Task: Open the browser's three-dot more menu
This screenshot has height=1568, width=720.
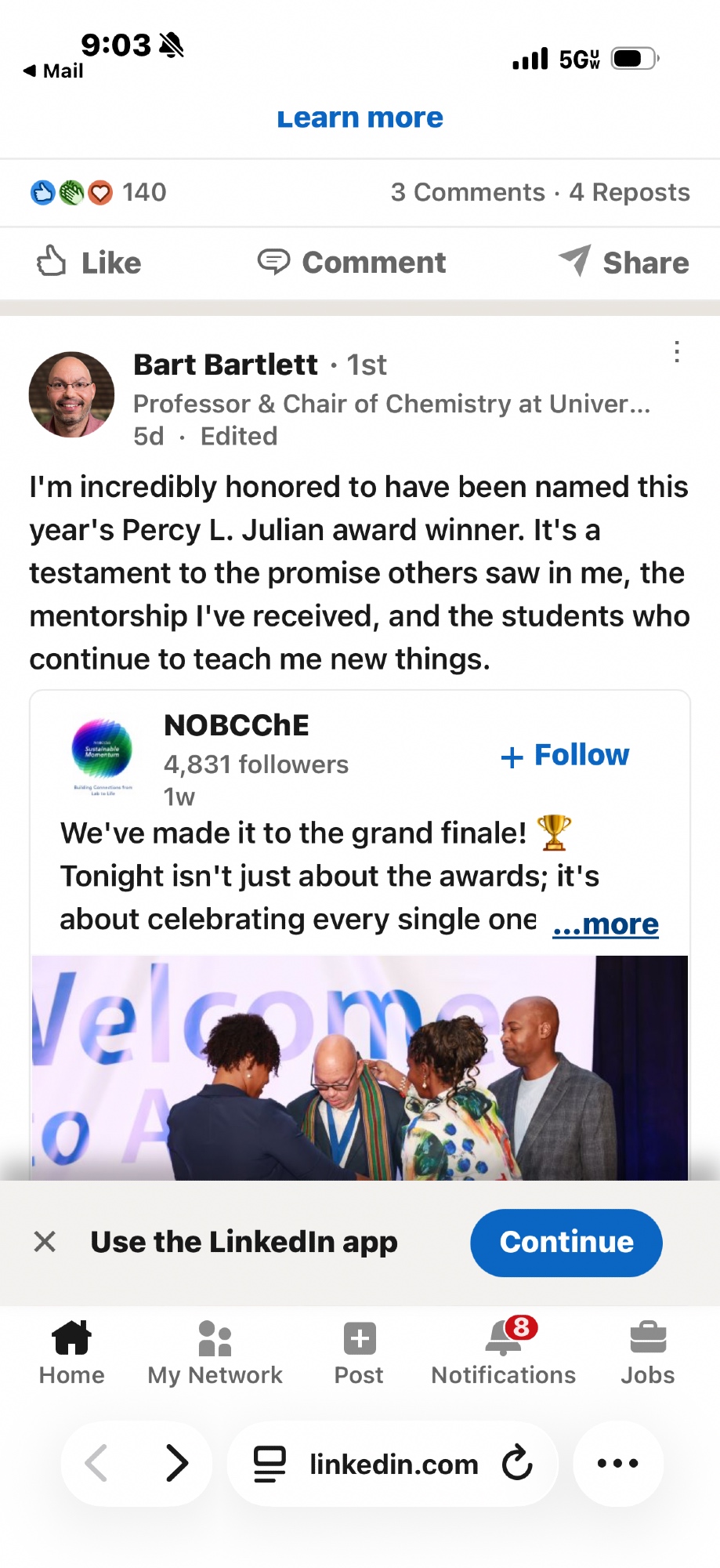Action: [x=618, y=1463]
